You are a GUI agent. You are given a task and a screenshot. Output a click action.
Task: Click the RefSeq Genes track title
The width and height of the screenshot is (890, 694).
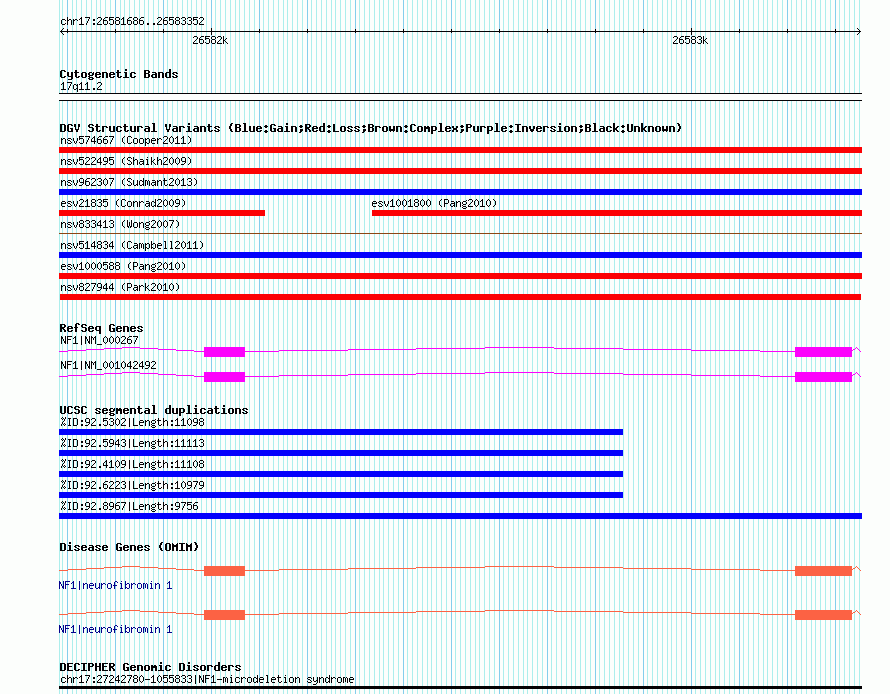point(101,328)
